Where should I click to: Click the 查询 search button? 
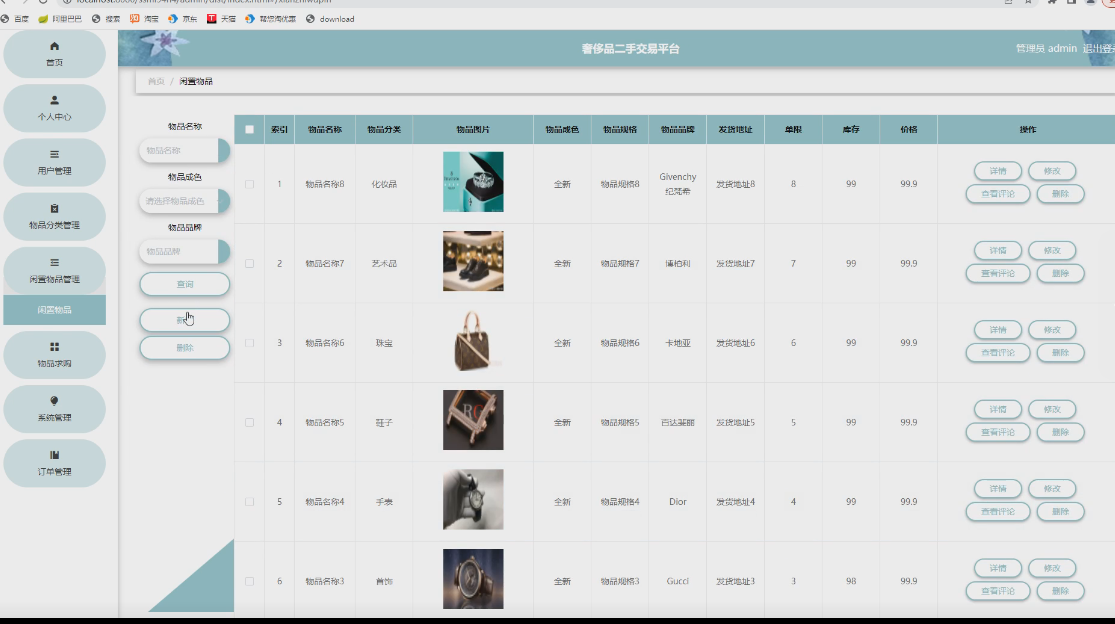point(184,284)
